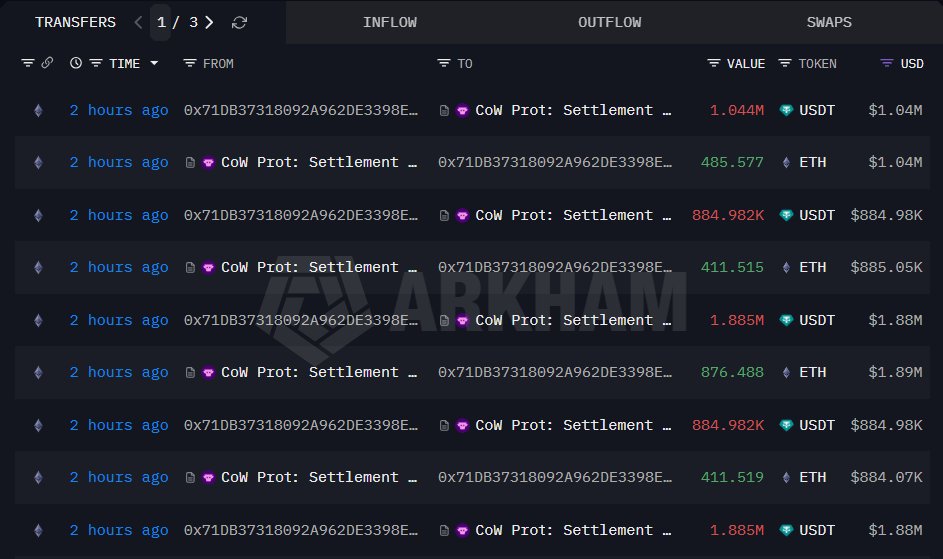This screenshot has height=559, width=943.
Task: Open the chain filter icon in the header
Action: tap(28, 63)
